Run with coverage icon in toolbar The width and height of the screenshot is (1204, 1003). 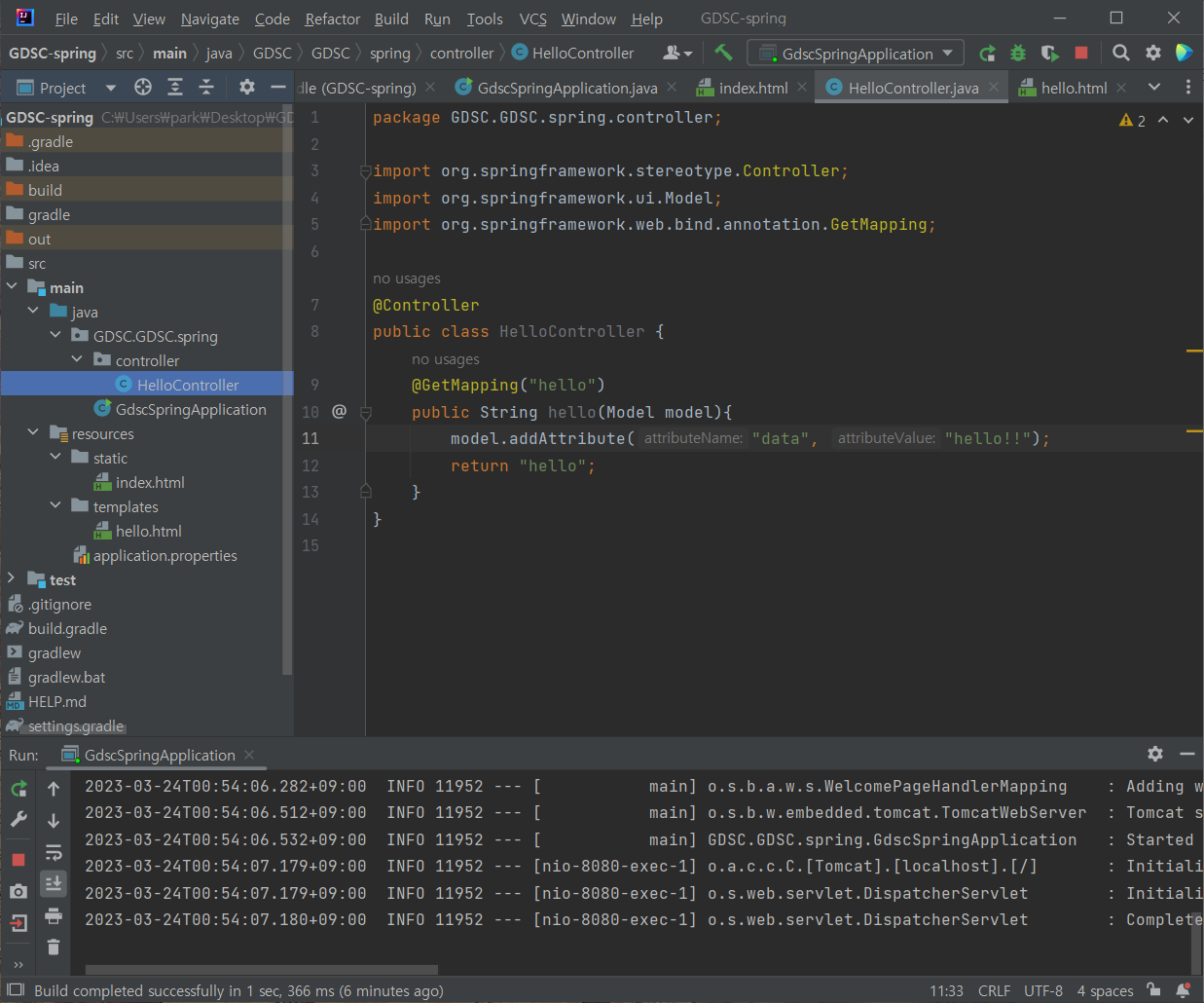1049,54
